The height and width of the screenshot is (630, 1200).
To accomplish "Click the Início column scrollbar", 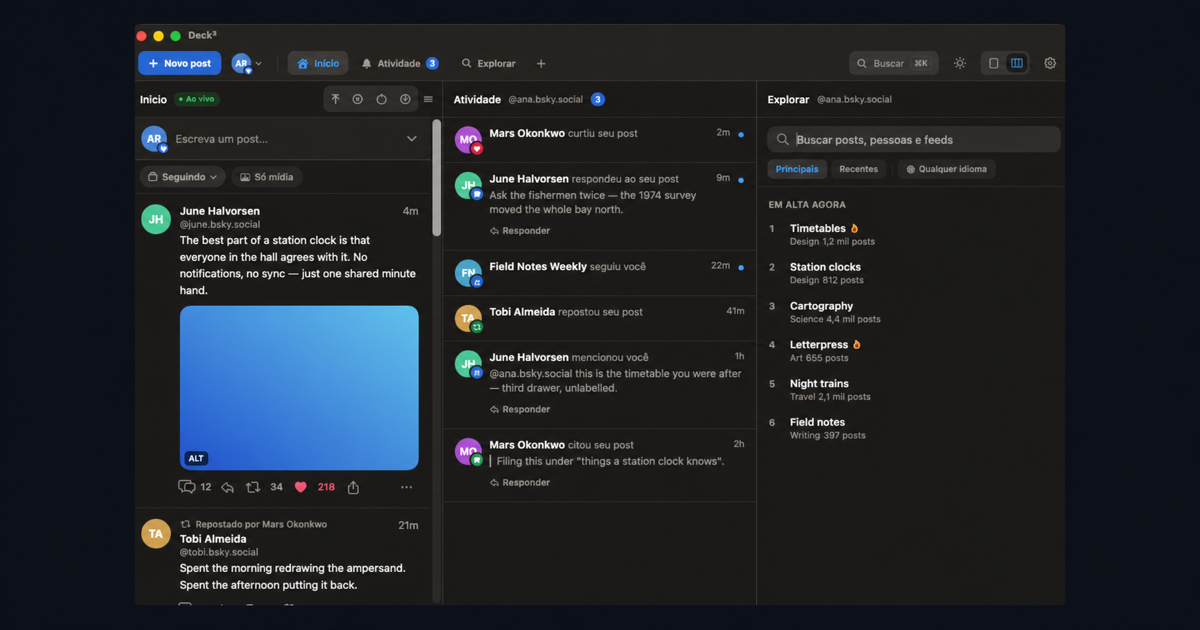I will [x=436, y=178].
